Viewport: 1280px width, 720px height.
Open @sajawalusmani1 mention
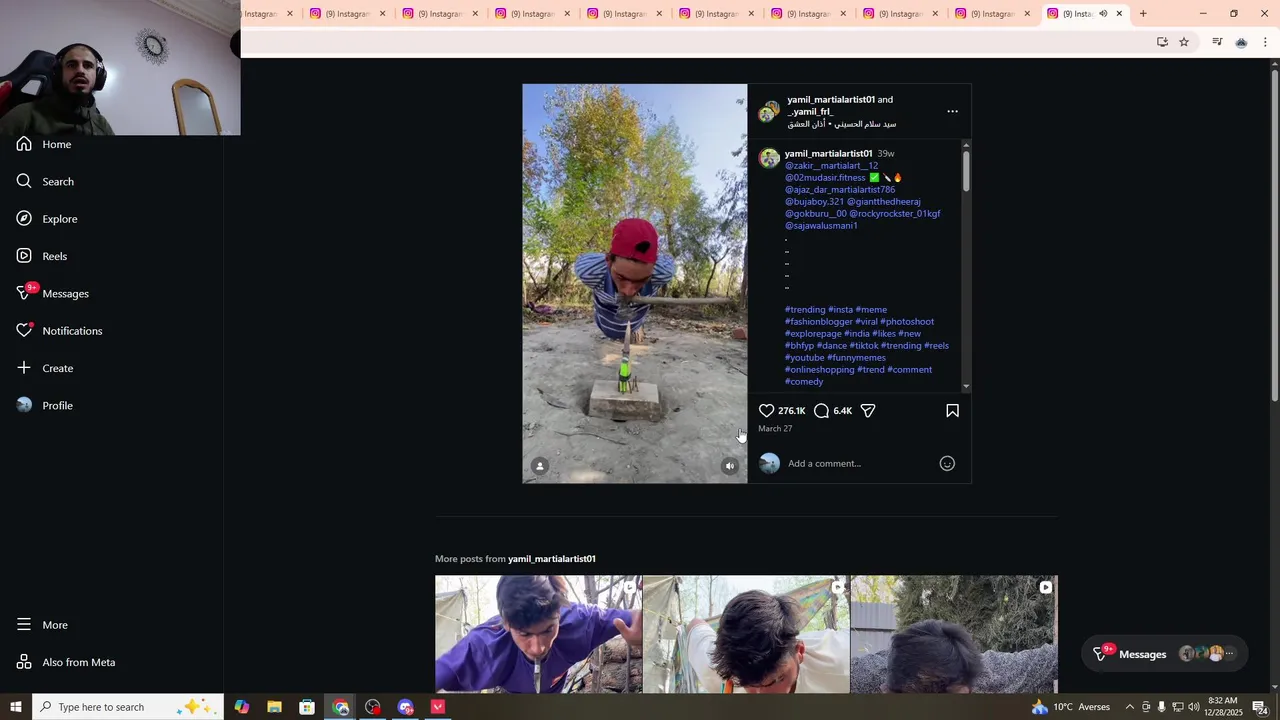(821, 226)
